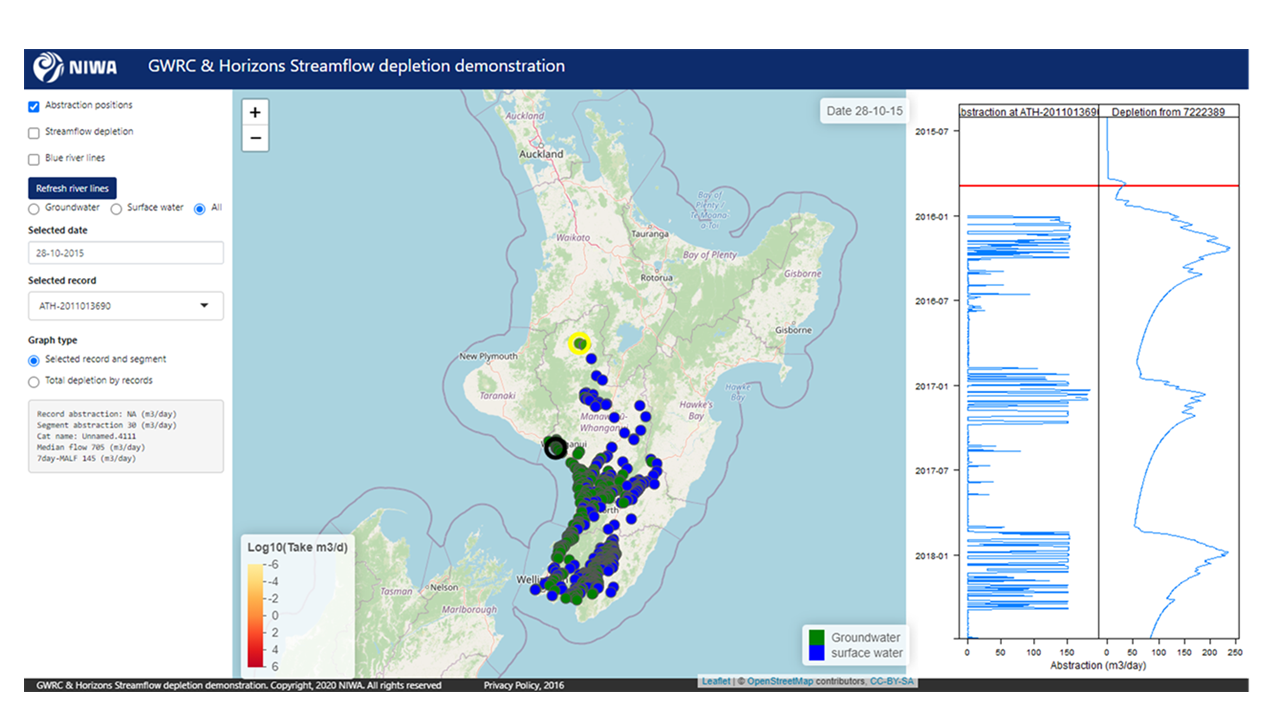1280x720 pixels.
Task: Zoom in the map with plus button
Action: (255, 113)
